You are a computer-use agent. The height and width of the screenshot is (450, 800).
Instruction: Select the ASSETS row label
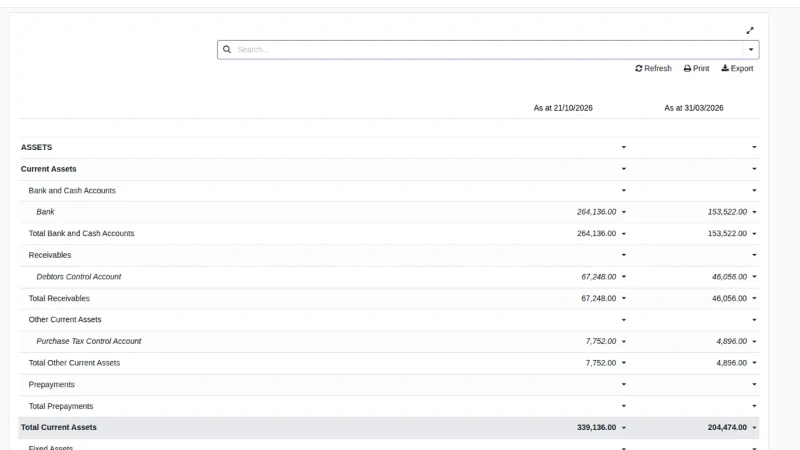click(x=36, y=147)
